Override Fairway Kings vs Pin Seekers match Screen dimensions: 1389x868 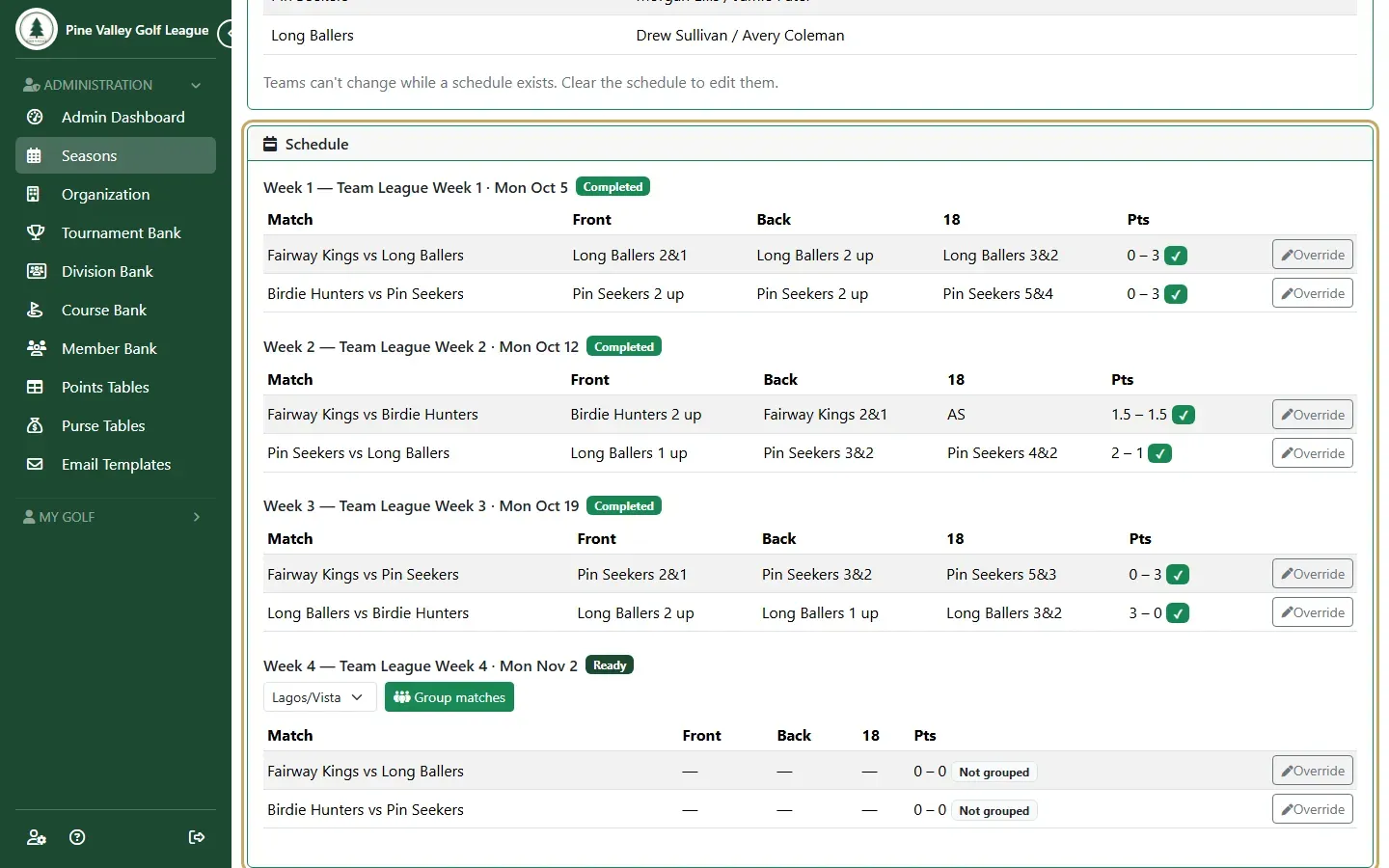(1313, 574)
